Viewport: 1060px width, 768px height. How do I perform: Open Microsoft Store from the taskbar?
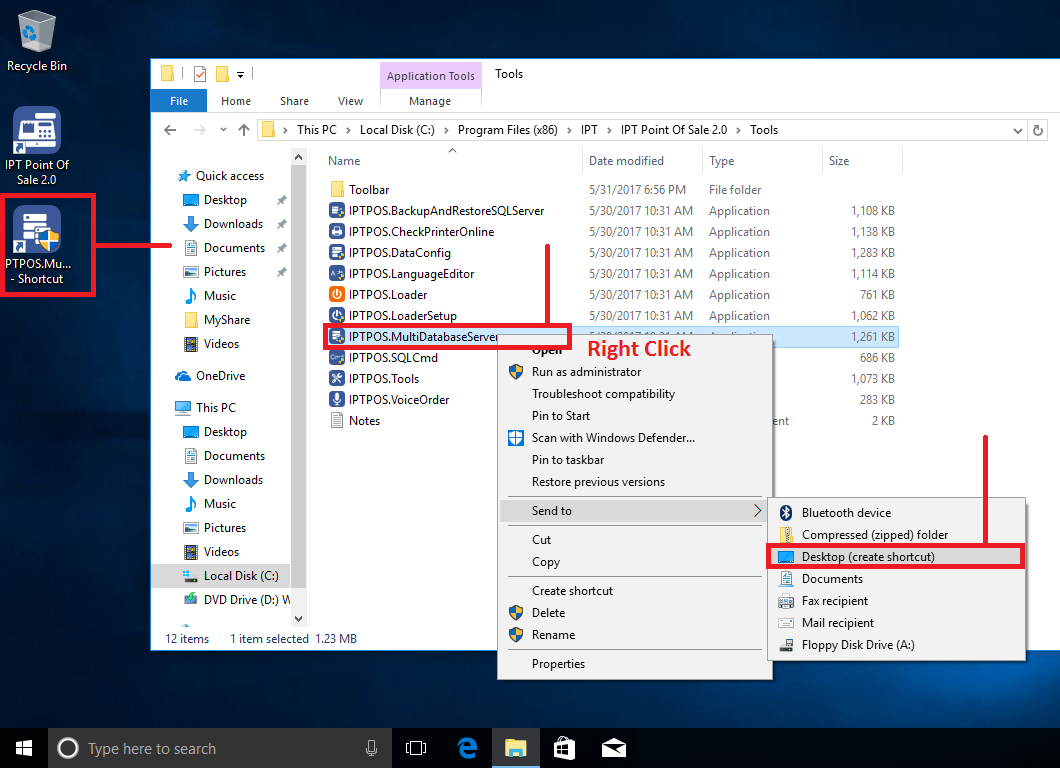[x=564, y=748]
